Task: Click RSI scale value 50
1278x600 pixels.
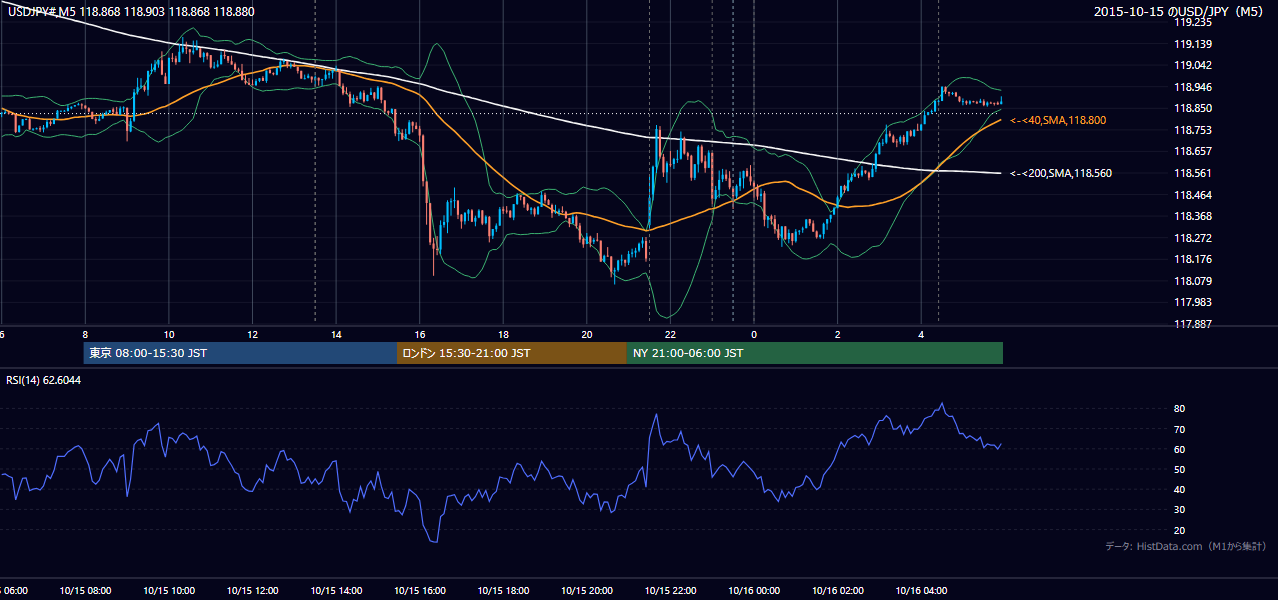Action: (x=1179, y=469)
